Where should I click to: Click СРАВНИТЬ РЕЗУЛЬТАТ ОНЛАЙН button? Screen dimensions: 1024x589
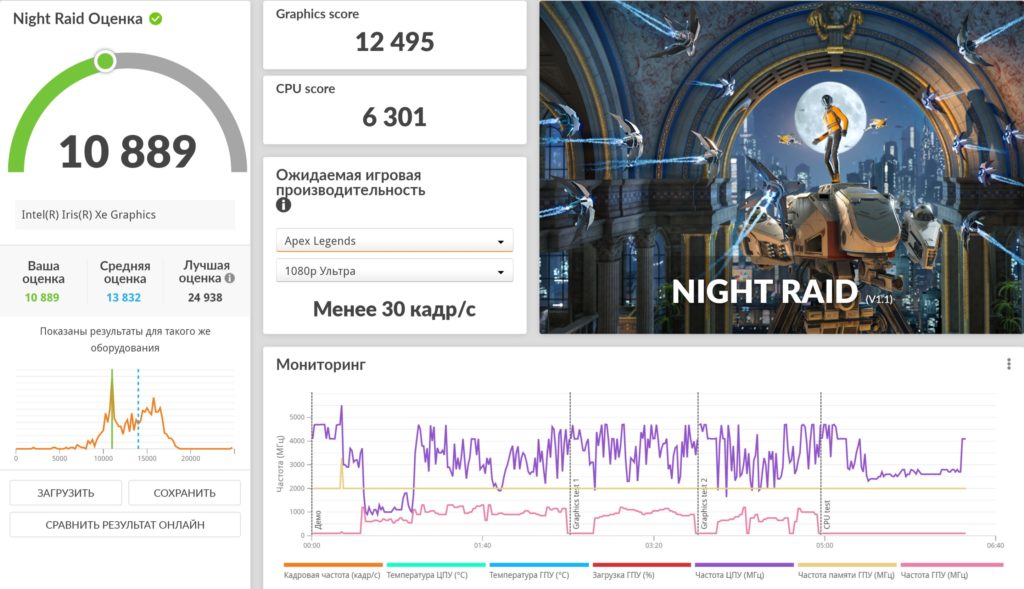tap(125, 525)
